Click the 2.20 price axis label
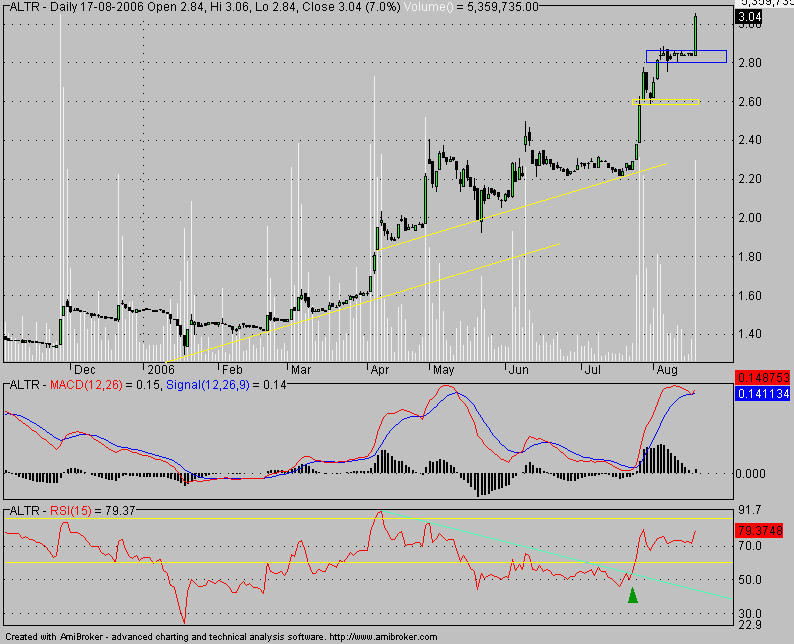794x644 pixels. tap(749, 179)
